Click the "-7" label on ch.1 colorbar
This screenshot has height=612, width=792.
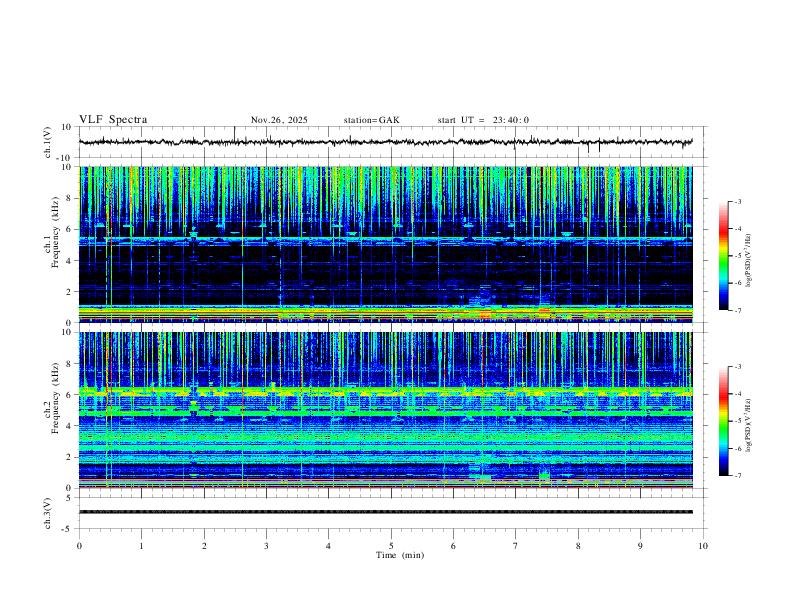738,311
